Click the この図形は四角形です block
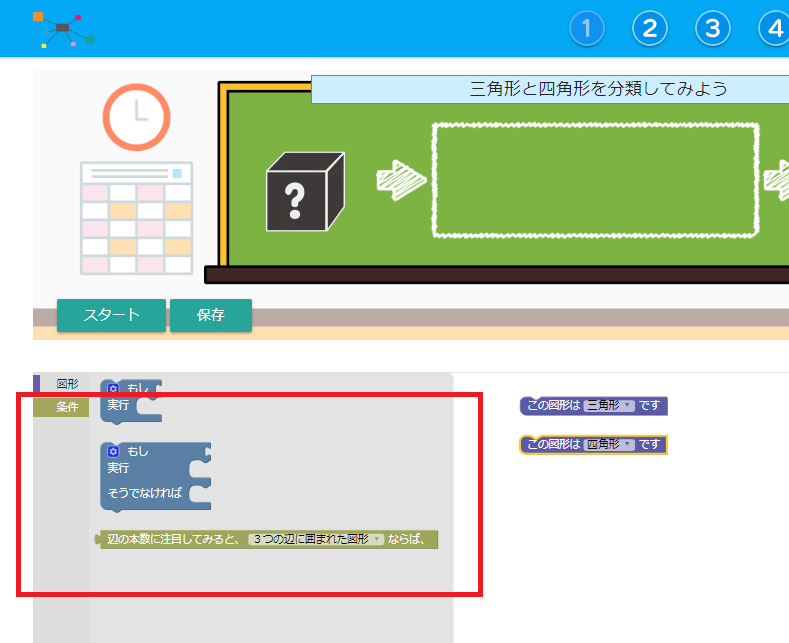Screen dimensions: 789x643 click(593, 445)
